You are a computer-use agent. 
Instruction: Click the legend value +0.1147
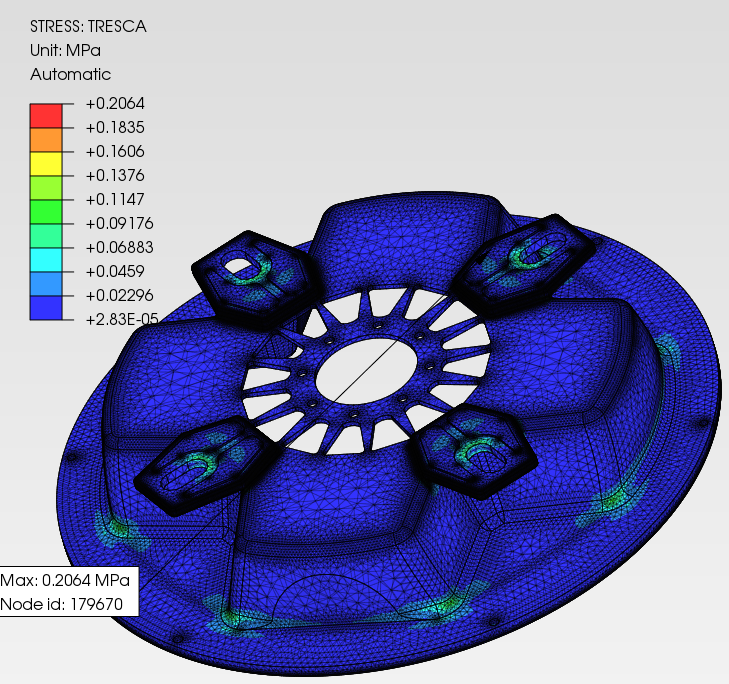click(x=115, y=199)
